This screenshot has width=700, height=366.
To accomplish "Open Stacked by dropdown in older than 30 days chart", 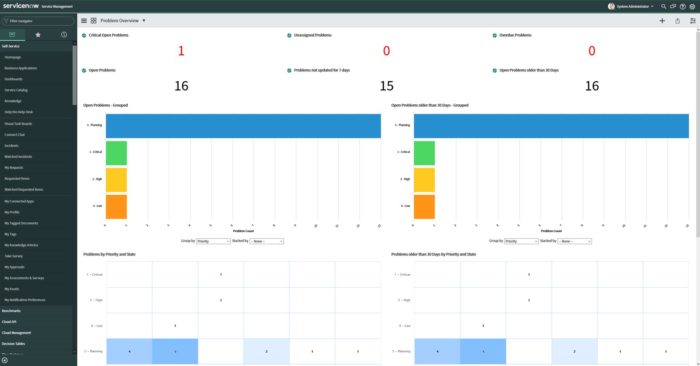I will click(x=575, y=241).
